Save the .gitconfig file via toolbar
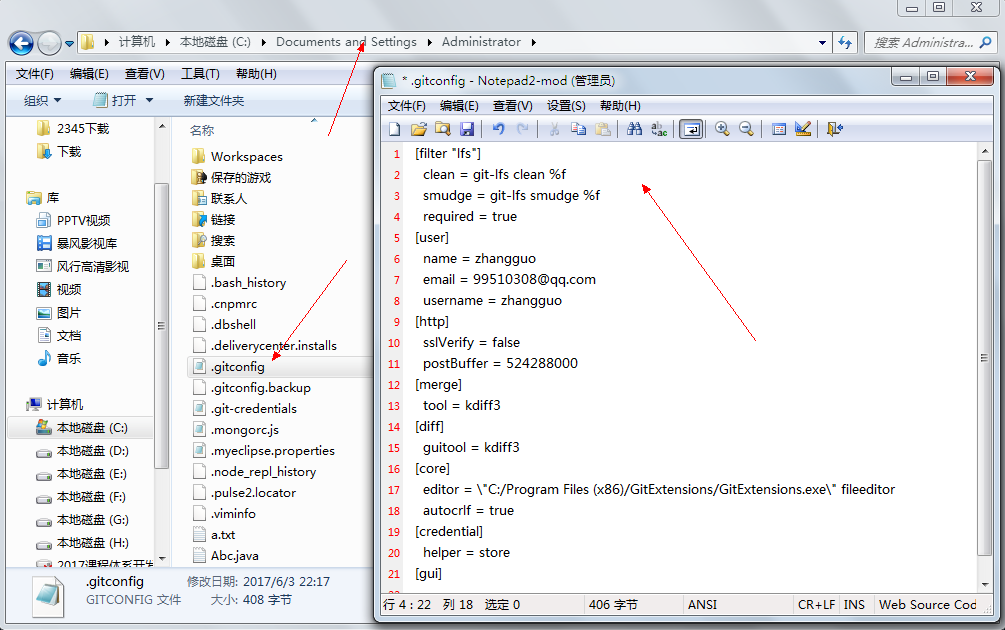 pos(466,129)
